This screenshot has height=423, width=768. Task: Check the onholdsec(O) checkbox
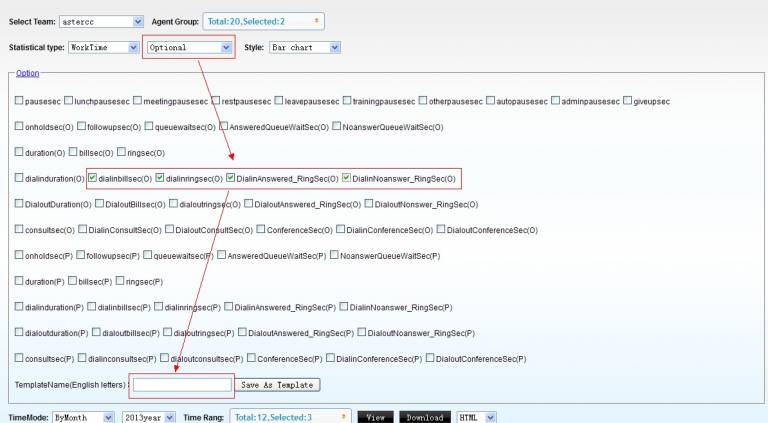19,126
